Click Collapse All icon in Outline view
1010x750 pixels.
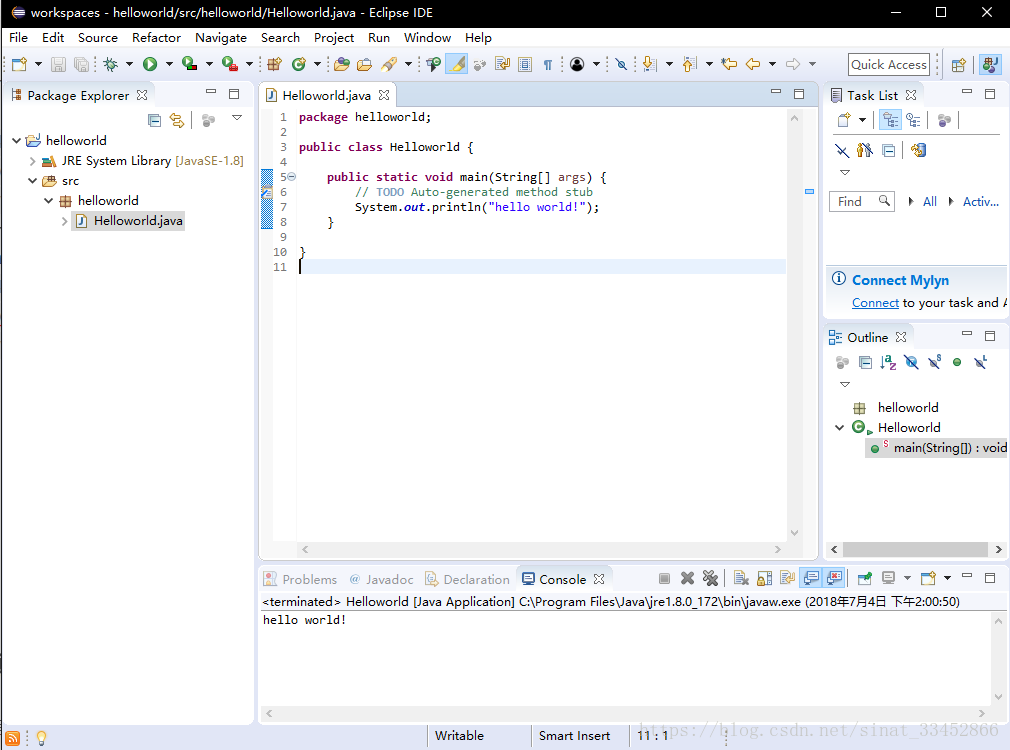866,363
